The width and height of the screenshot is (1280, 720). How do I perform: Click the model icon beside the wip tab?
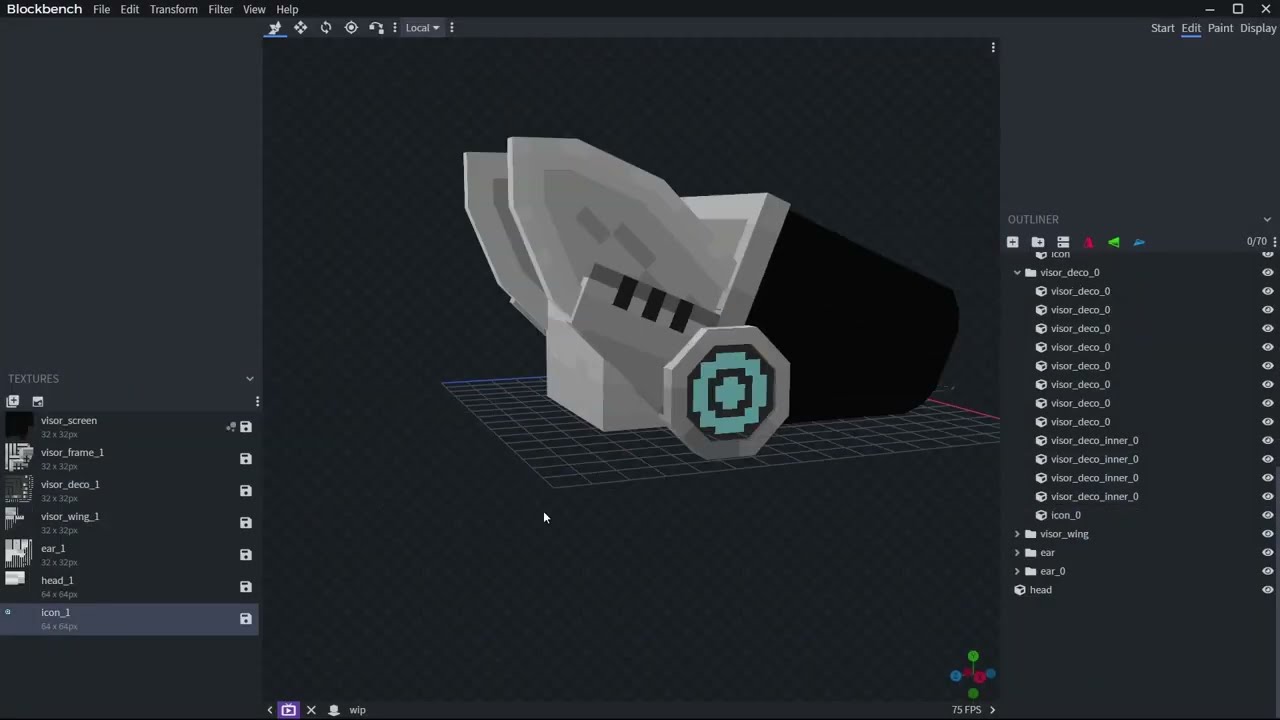point(334,710)
